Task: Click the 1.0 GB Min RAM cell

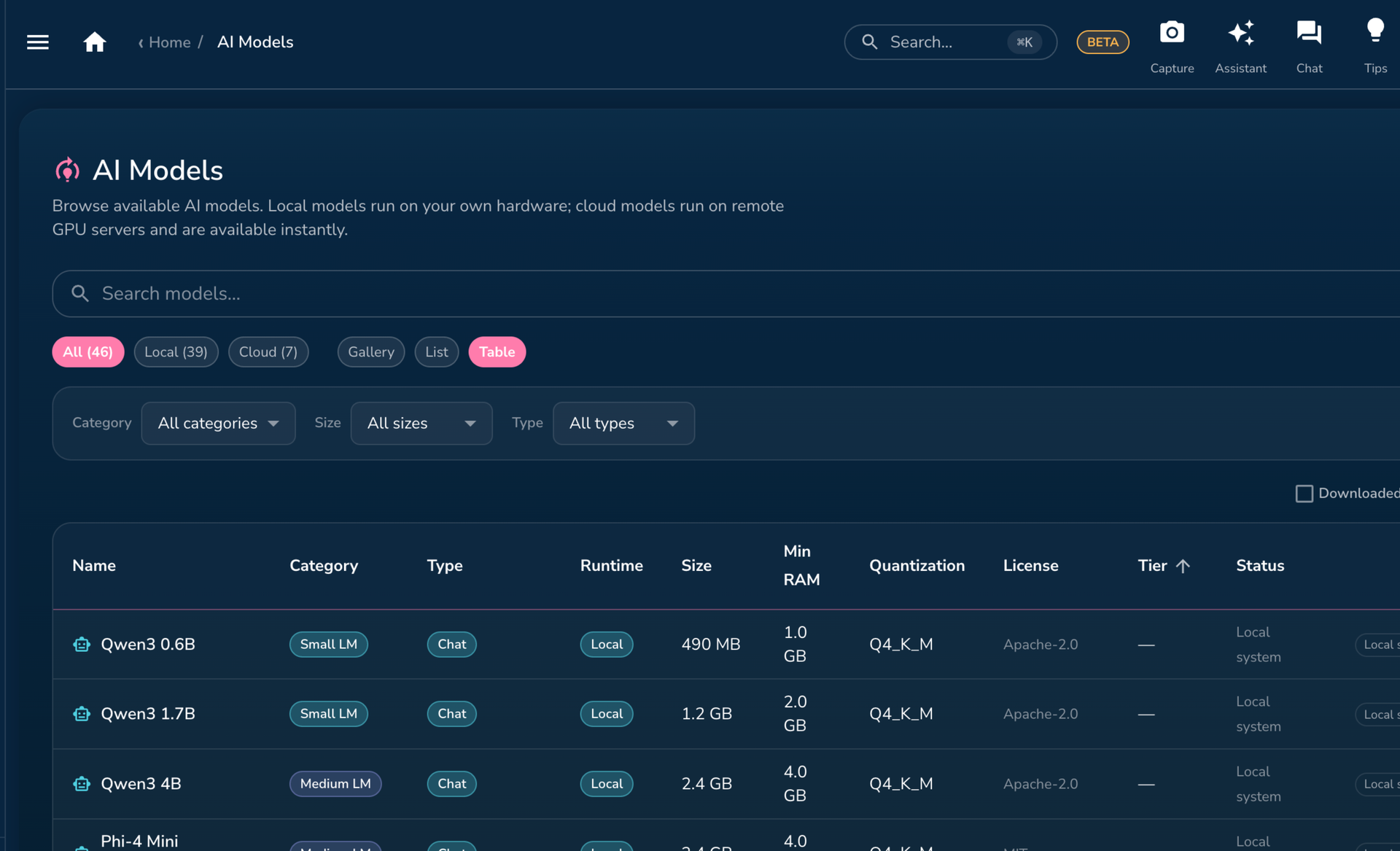Action: point(796,645)
